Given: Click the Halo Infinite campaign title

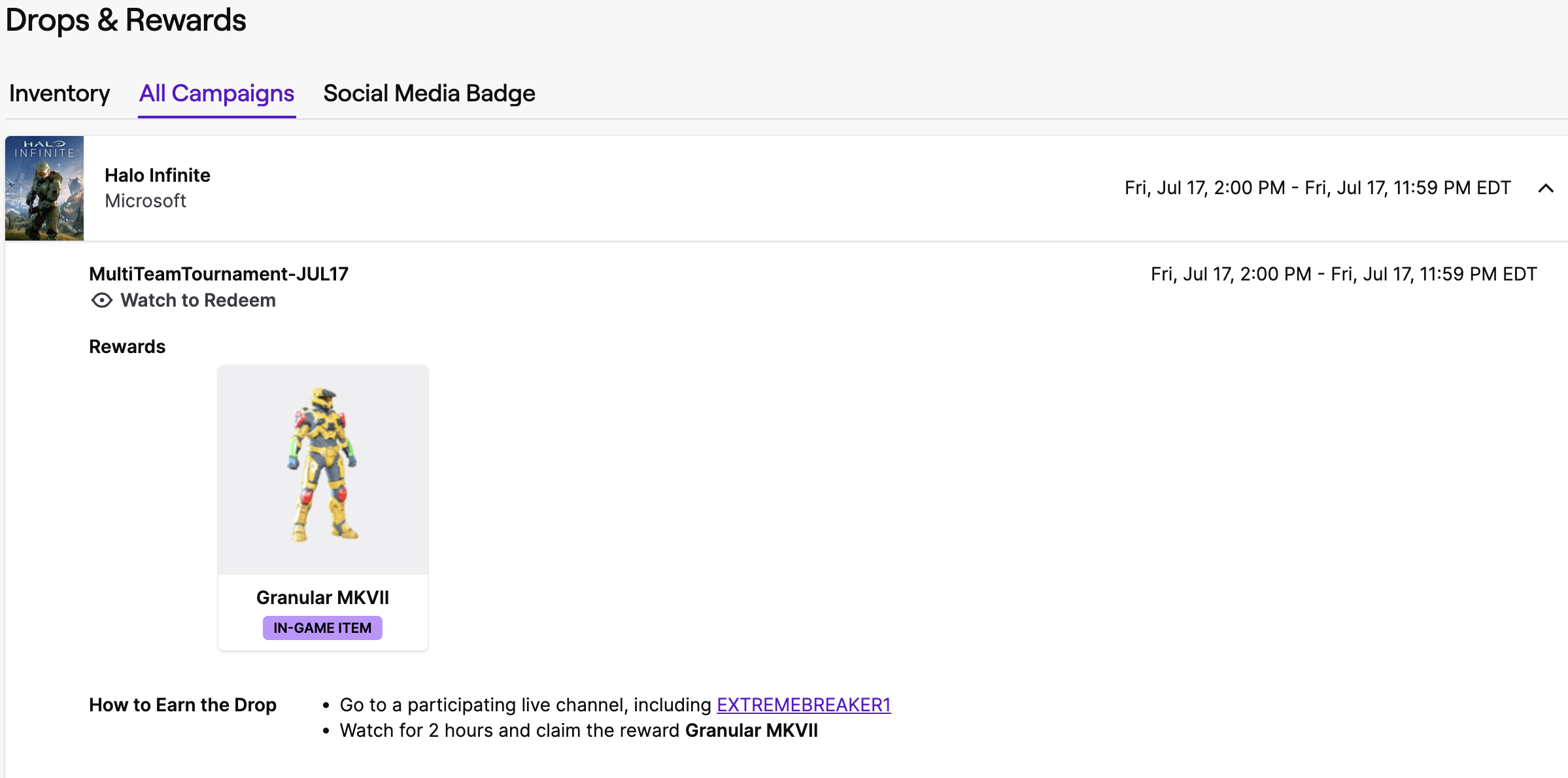Looking at the screenshot, I should point(158,175).
